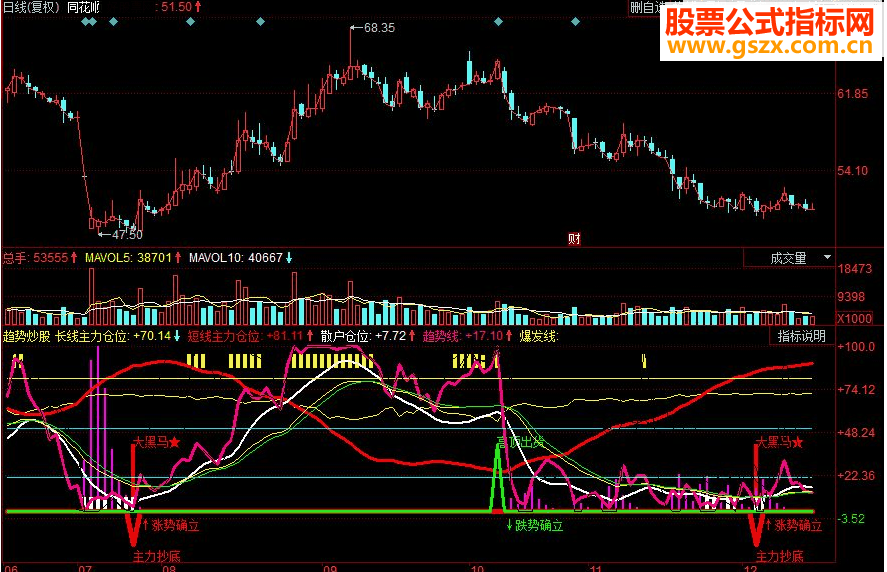The width and height of the screenshot is (887, 572).
Task: Click the rightmost diamond info marker at the chart top
Action: tap(575, 21)
